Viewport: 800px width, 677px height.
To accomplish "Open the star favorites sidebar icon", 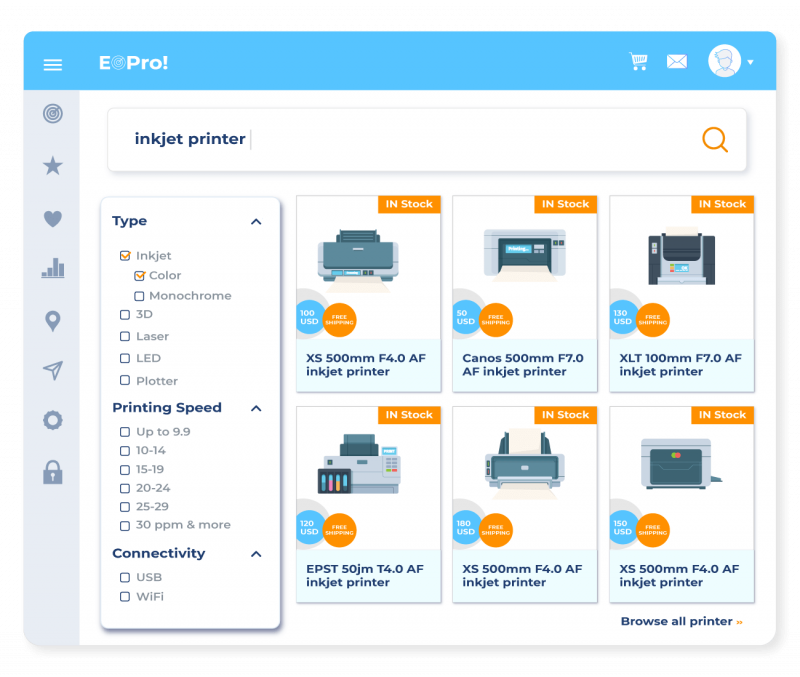I will point(53,166).
